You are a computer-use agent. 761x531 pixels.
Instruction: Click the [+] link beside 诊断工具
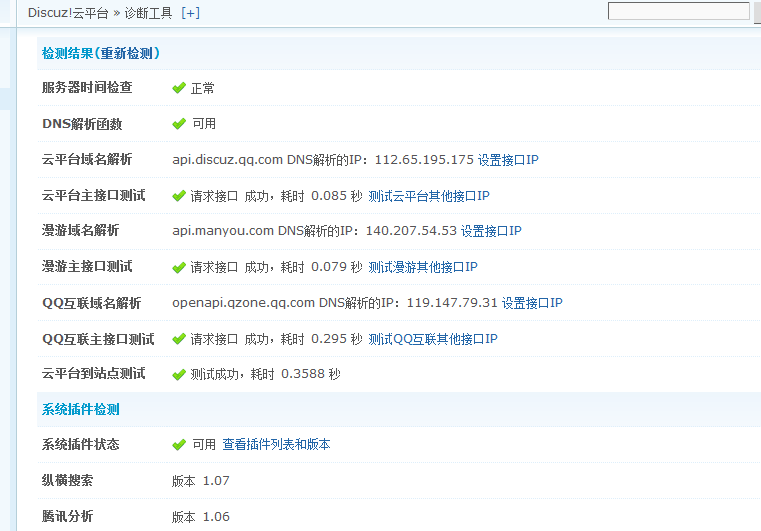click(x=190, y=13)
